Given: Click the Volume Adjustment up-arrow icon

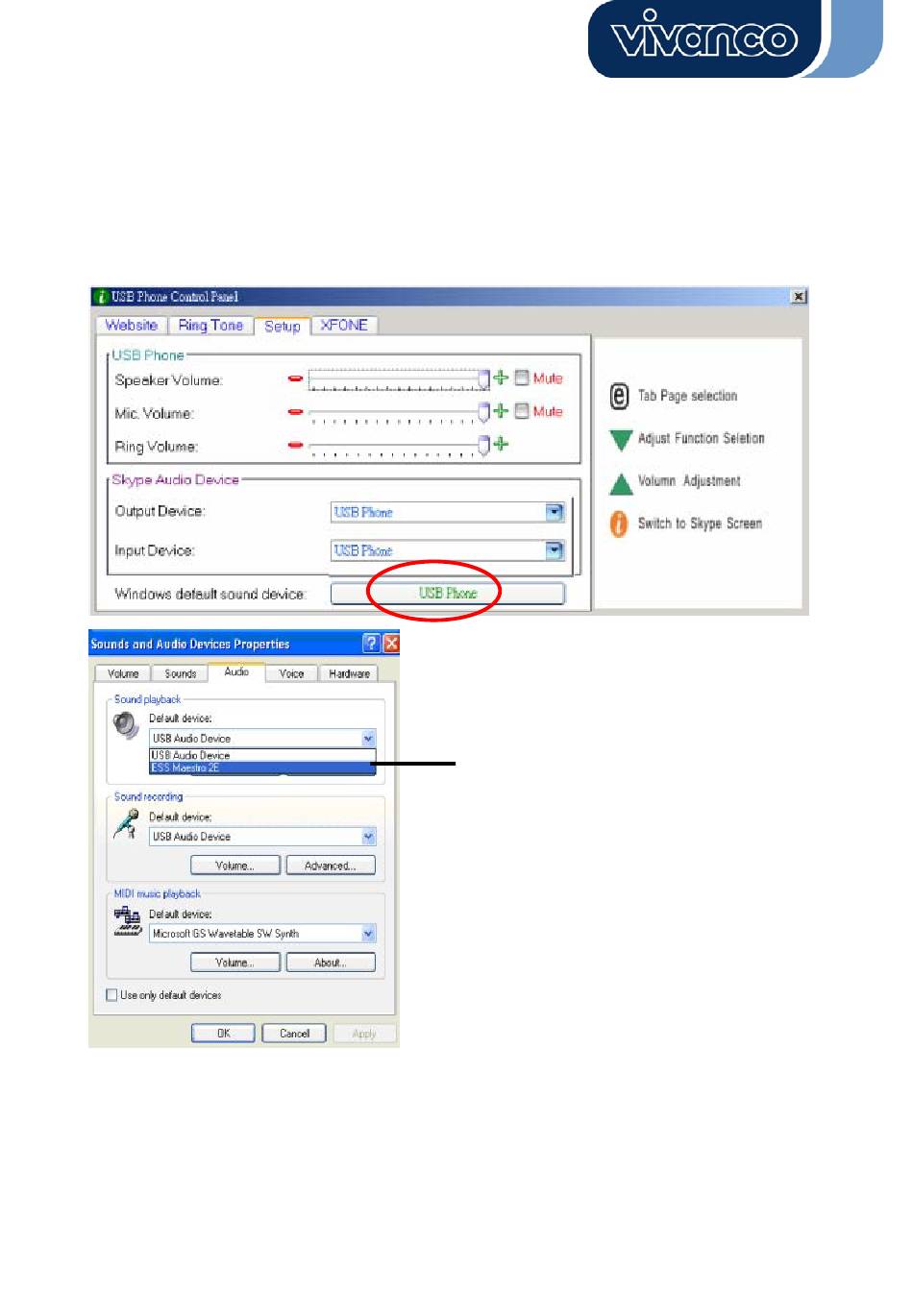Looking at the screenshot, I should (x=621, y=483).
